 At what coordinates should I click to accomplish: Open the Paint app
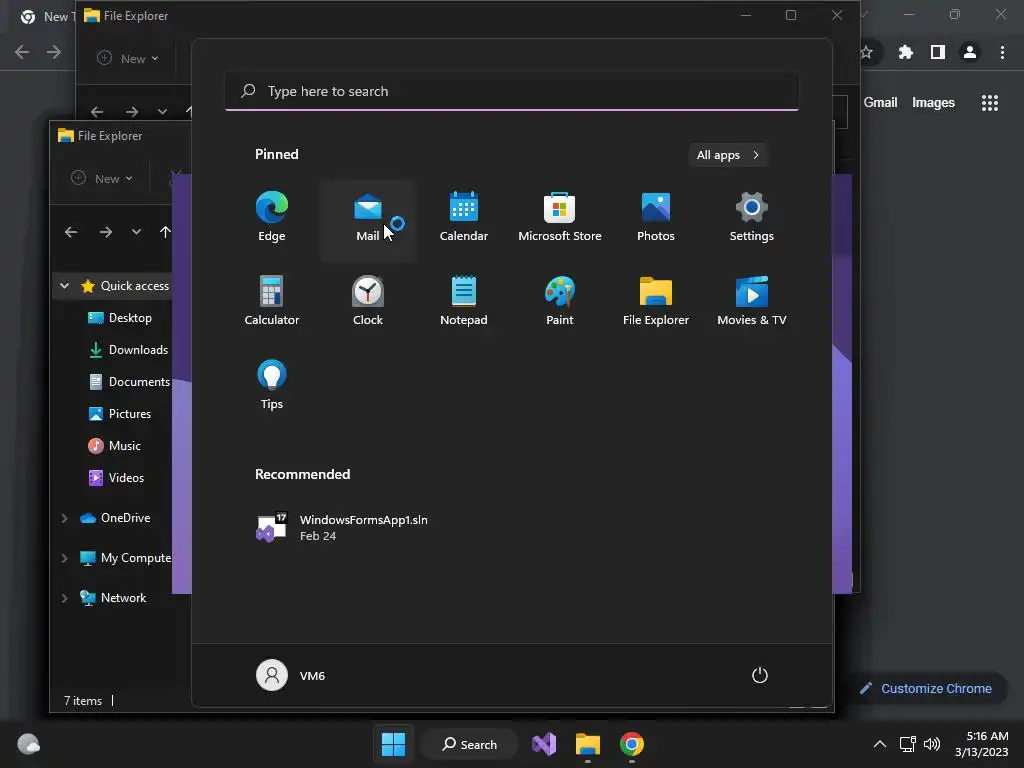[560, 301]
